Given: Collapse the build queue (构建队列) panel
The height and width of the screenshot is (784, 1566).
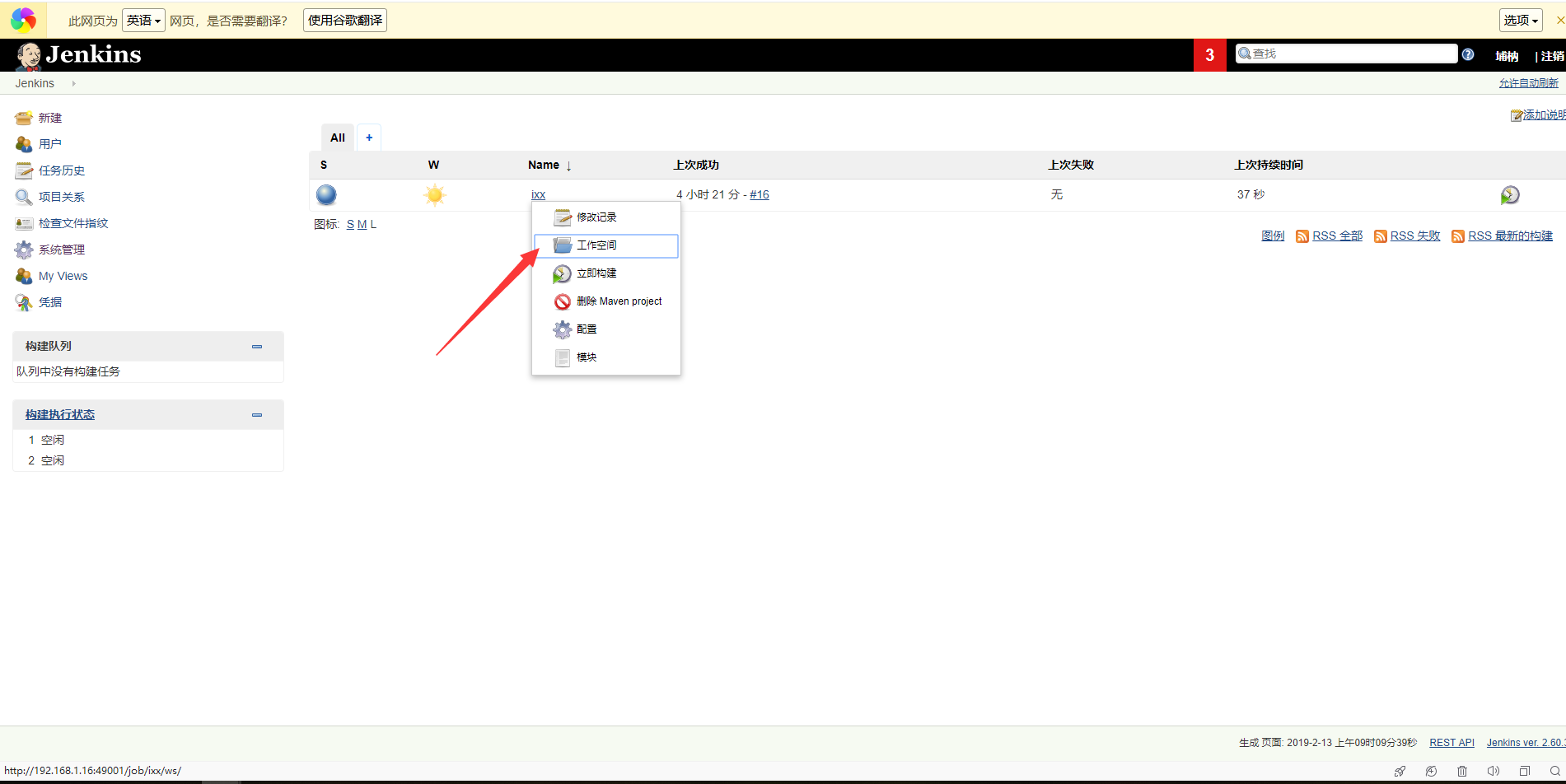Looking at the screenshot, I should [x=257, y=347].
